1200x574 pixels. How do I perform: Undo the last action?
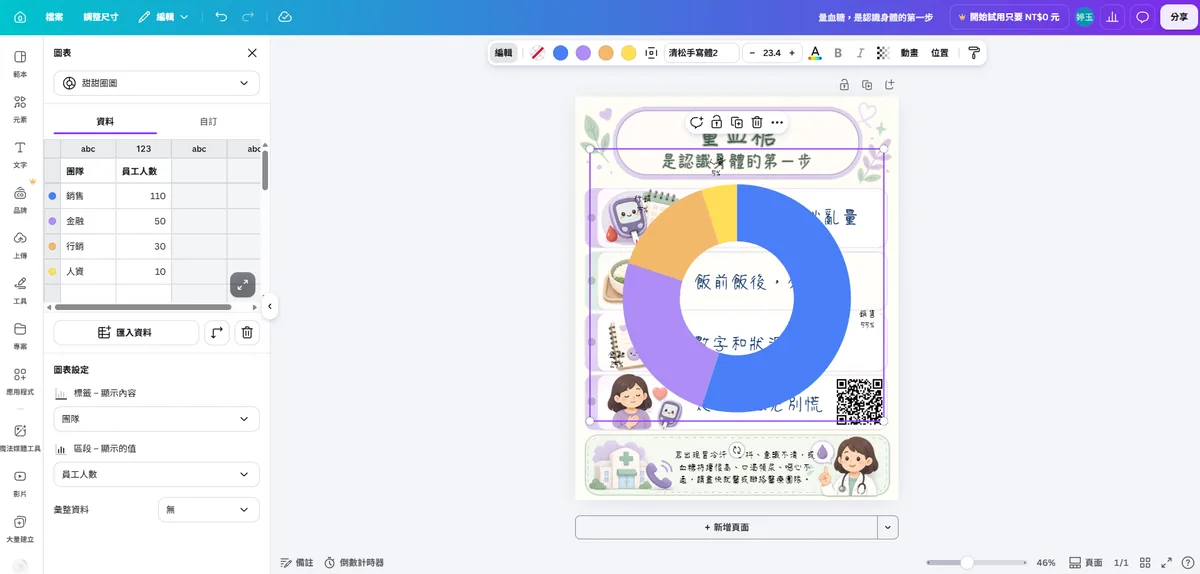[x=221, y=17]
